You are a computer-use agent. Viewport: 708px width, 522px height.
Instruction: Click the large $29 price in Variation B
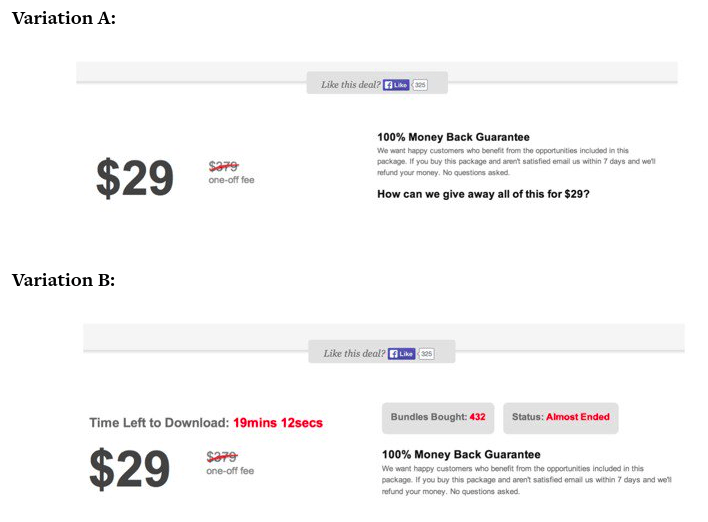click(130, 468)
